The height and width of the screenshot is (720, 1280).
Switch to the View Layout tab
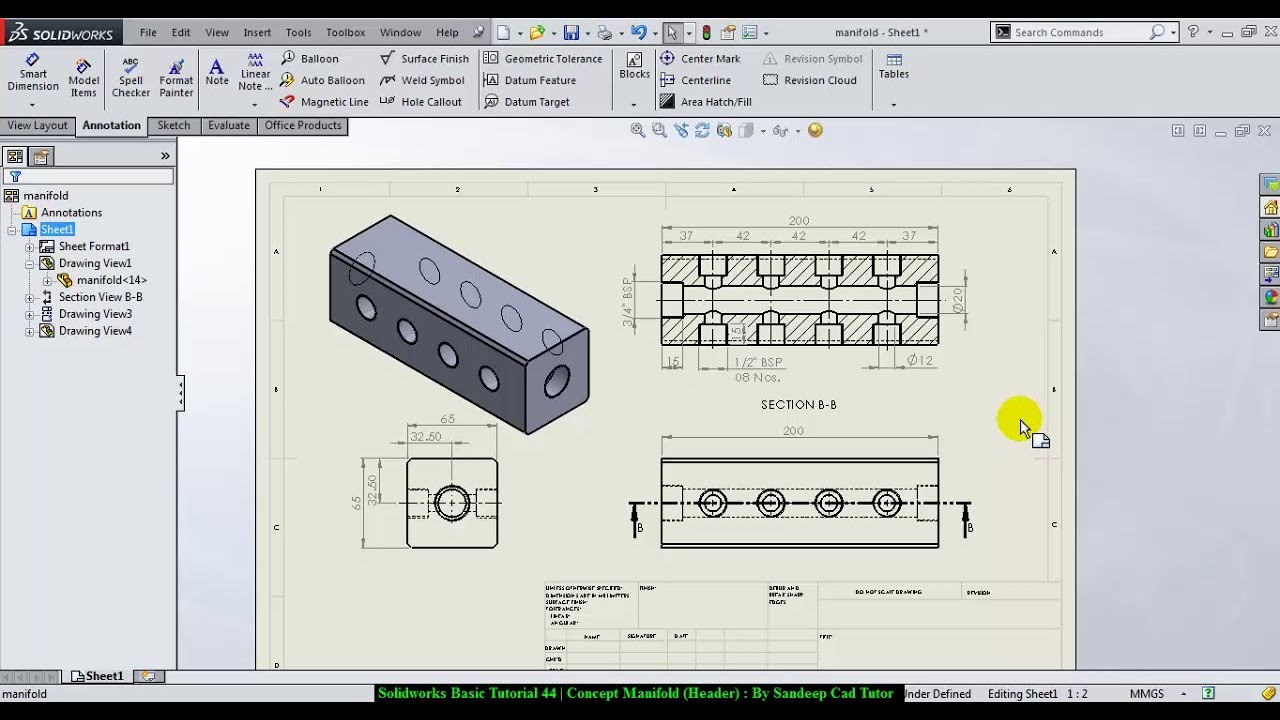tap(37, 126)
